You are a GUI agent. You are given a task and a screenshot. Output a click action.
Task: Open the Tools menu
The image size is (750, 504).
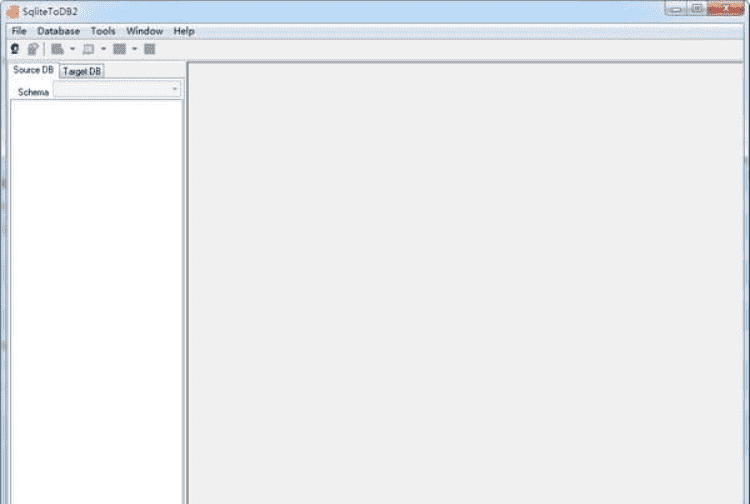(x=103, y=31)
